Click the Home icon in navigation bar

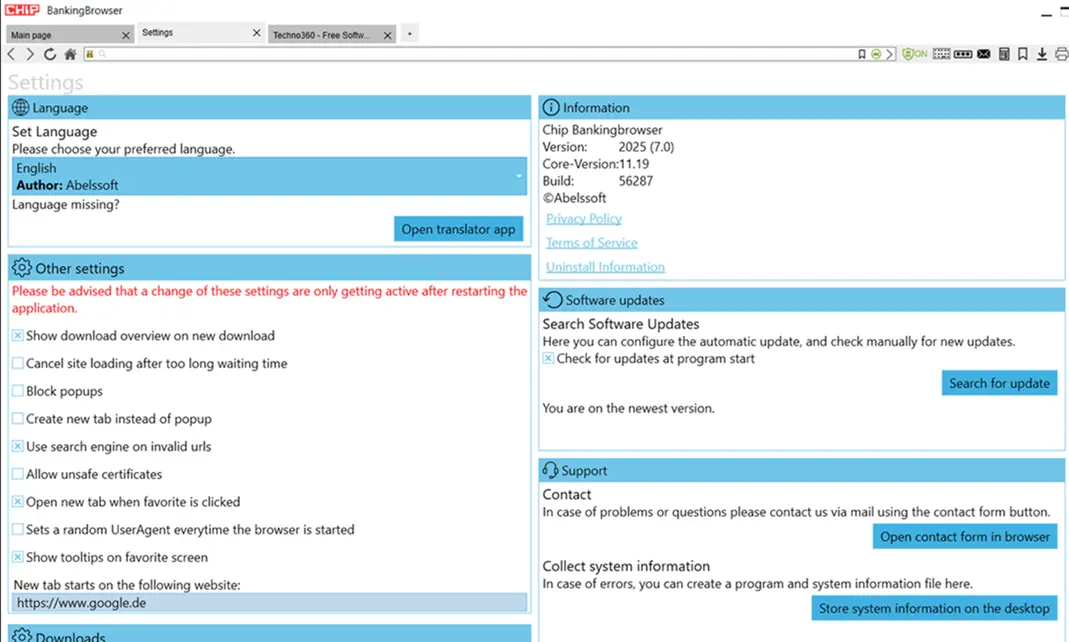click(70, 54)
